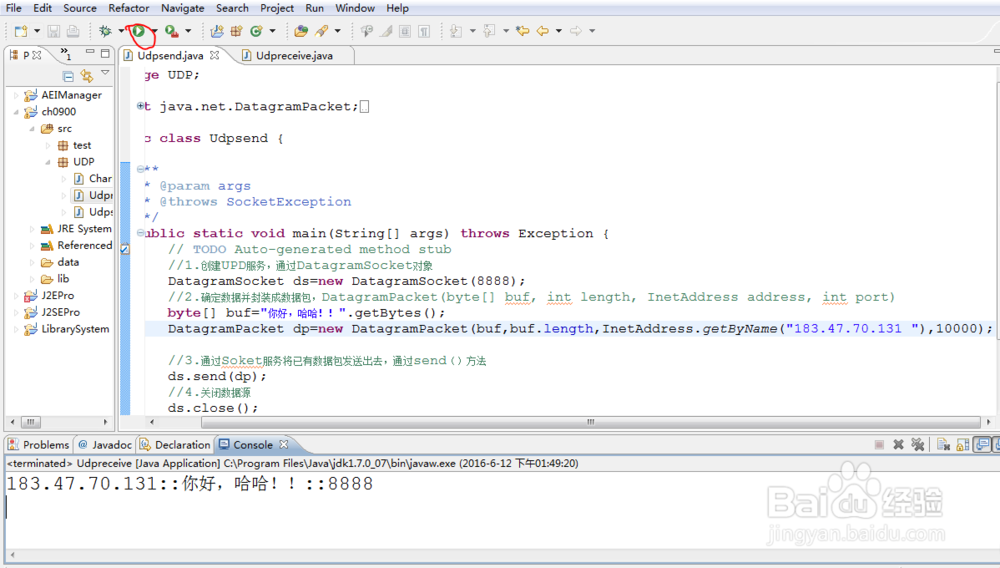Click the Forward navigation arrow

[x=576, y=31]
